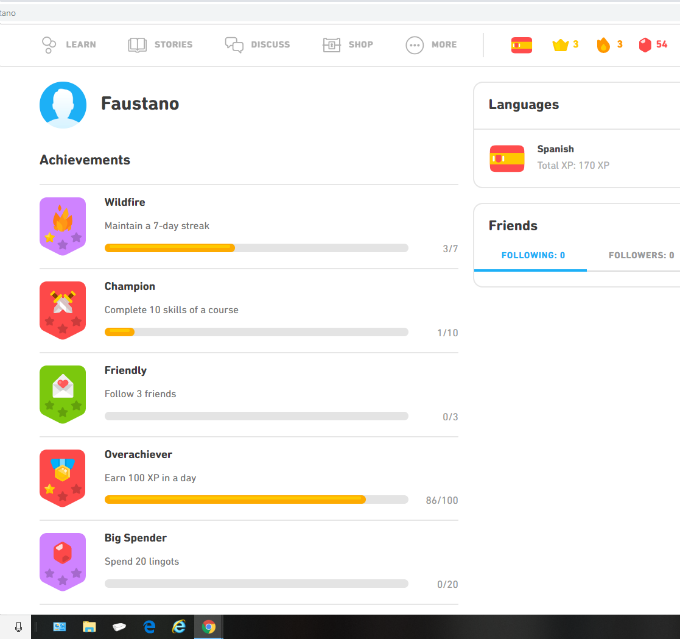The image size is (680, 639).
Task: Click 'Complete 10 skills of a course' text
Action: [x=171, y=310]
